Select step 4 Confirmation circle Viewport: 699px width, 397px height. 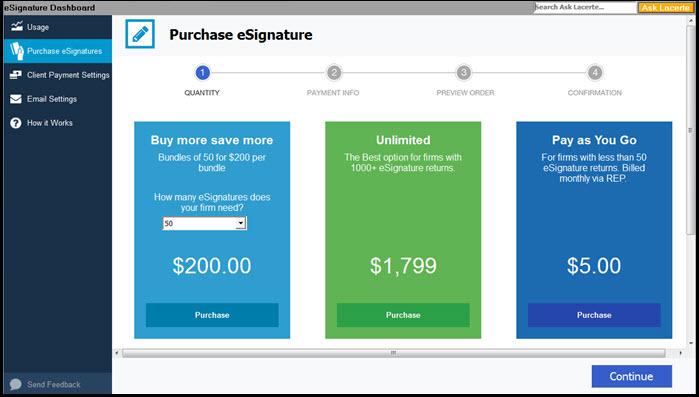(x=595, y=72)
